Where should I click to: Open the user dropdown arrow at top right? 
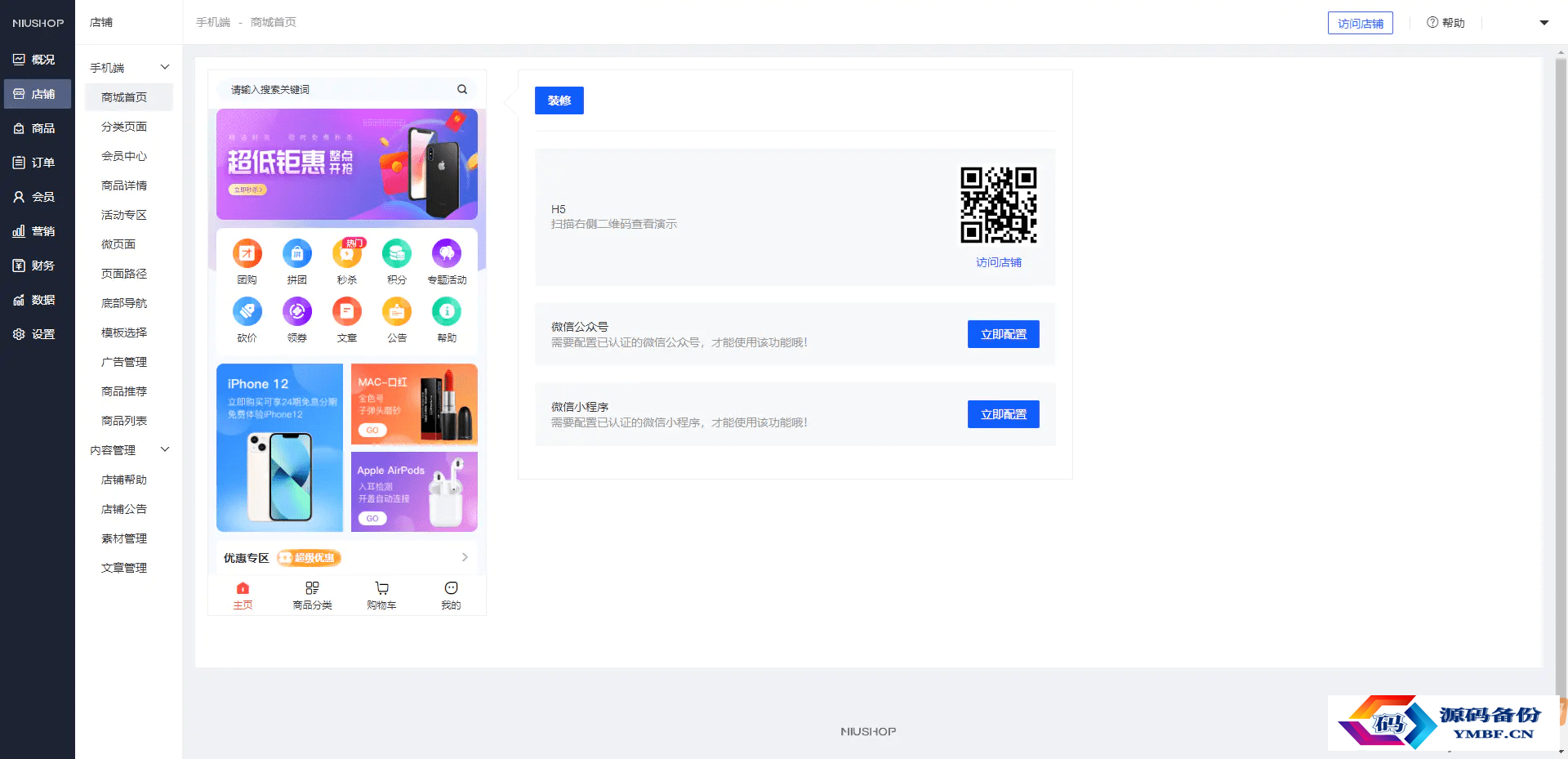pyautogui.click(x=1544, y=23)
